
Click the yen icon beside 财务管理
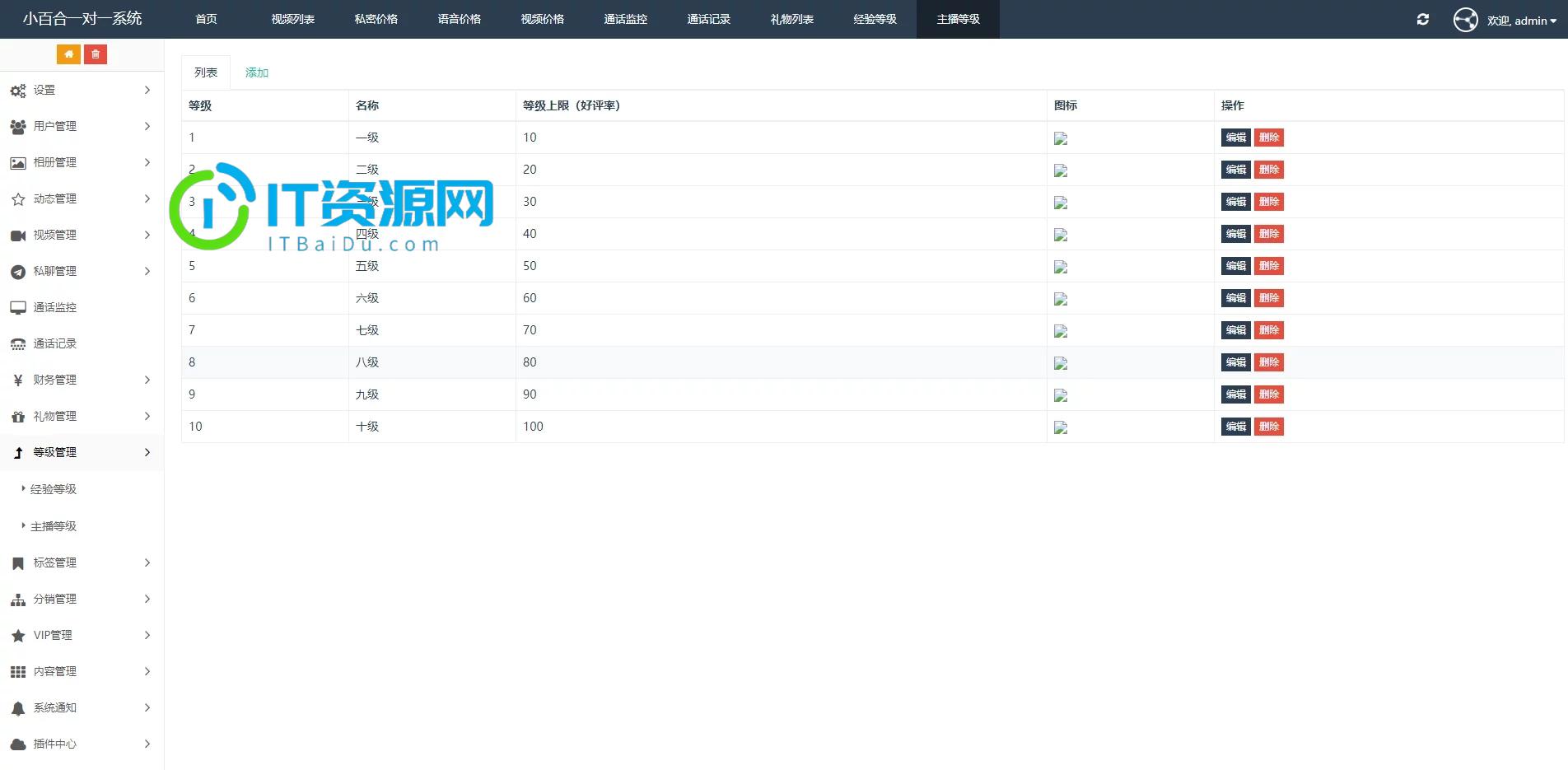(x=18, y=380)
